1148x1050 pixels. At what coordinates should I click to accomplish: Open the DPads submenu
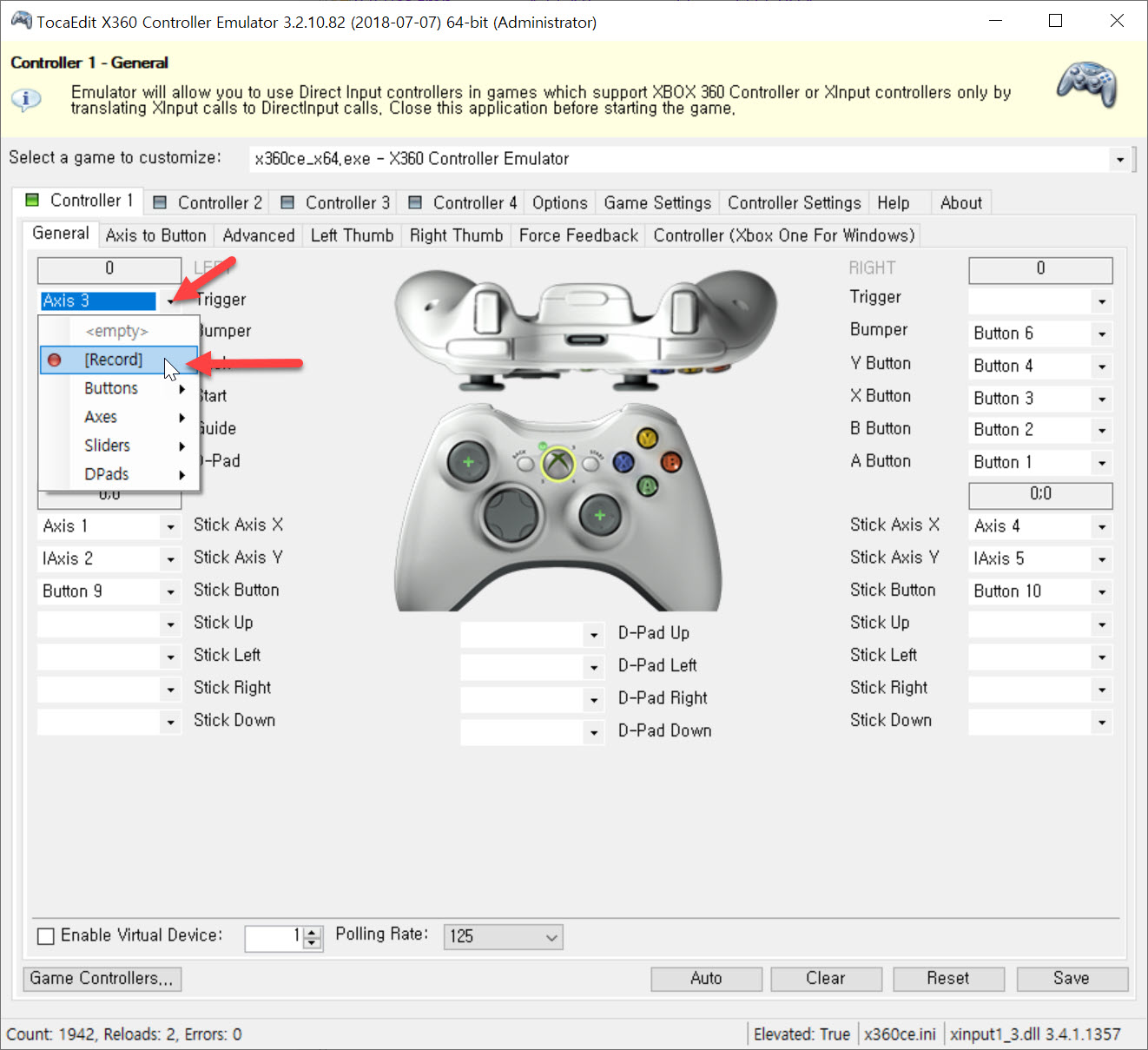point(119,474)
